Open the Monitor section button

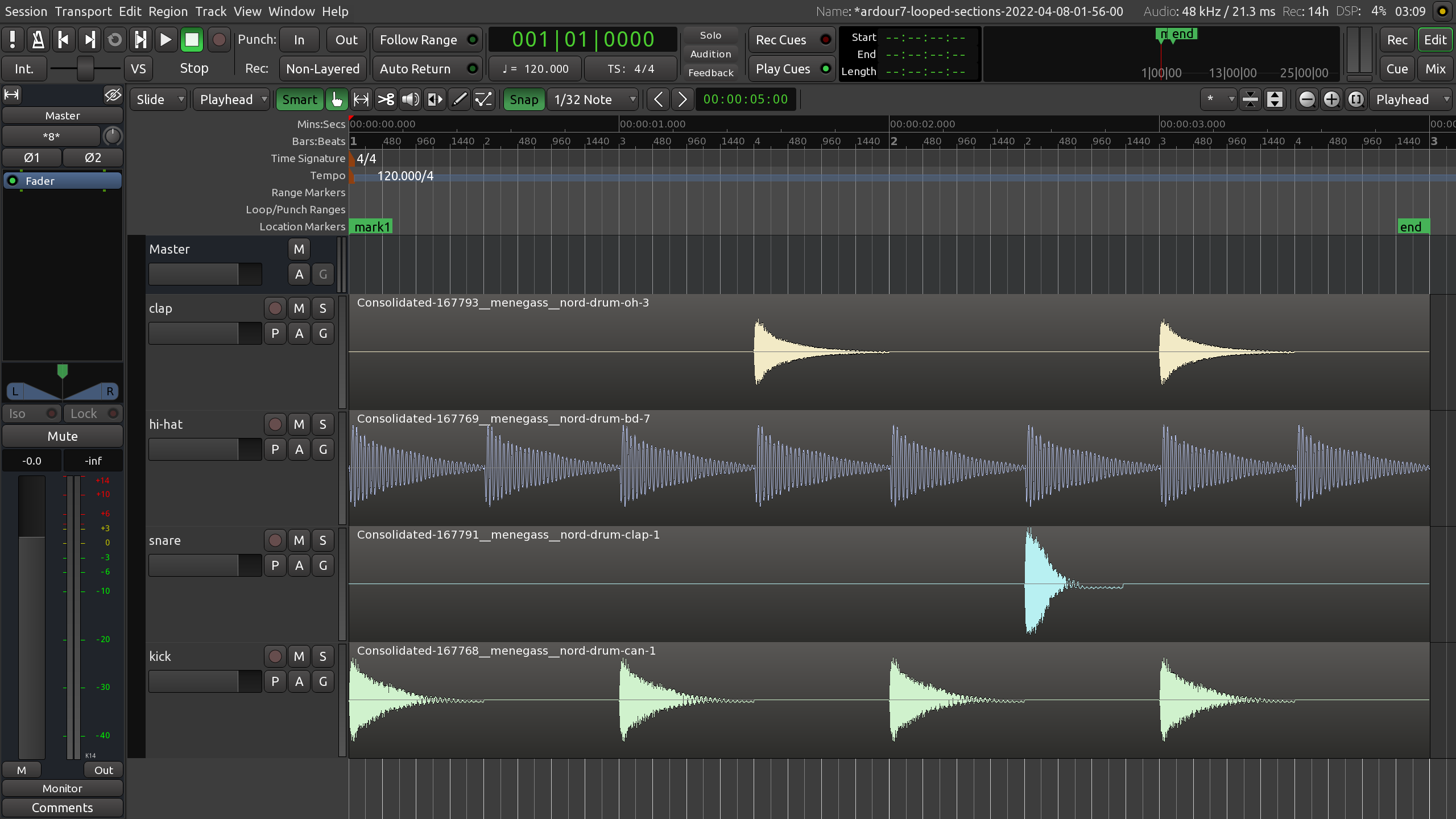tap(63, 788)
